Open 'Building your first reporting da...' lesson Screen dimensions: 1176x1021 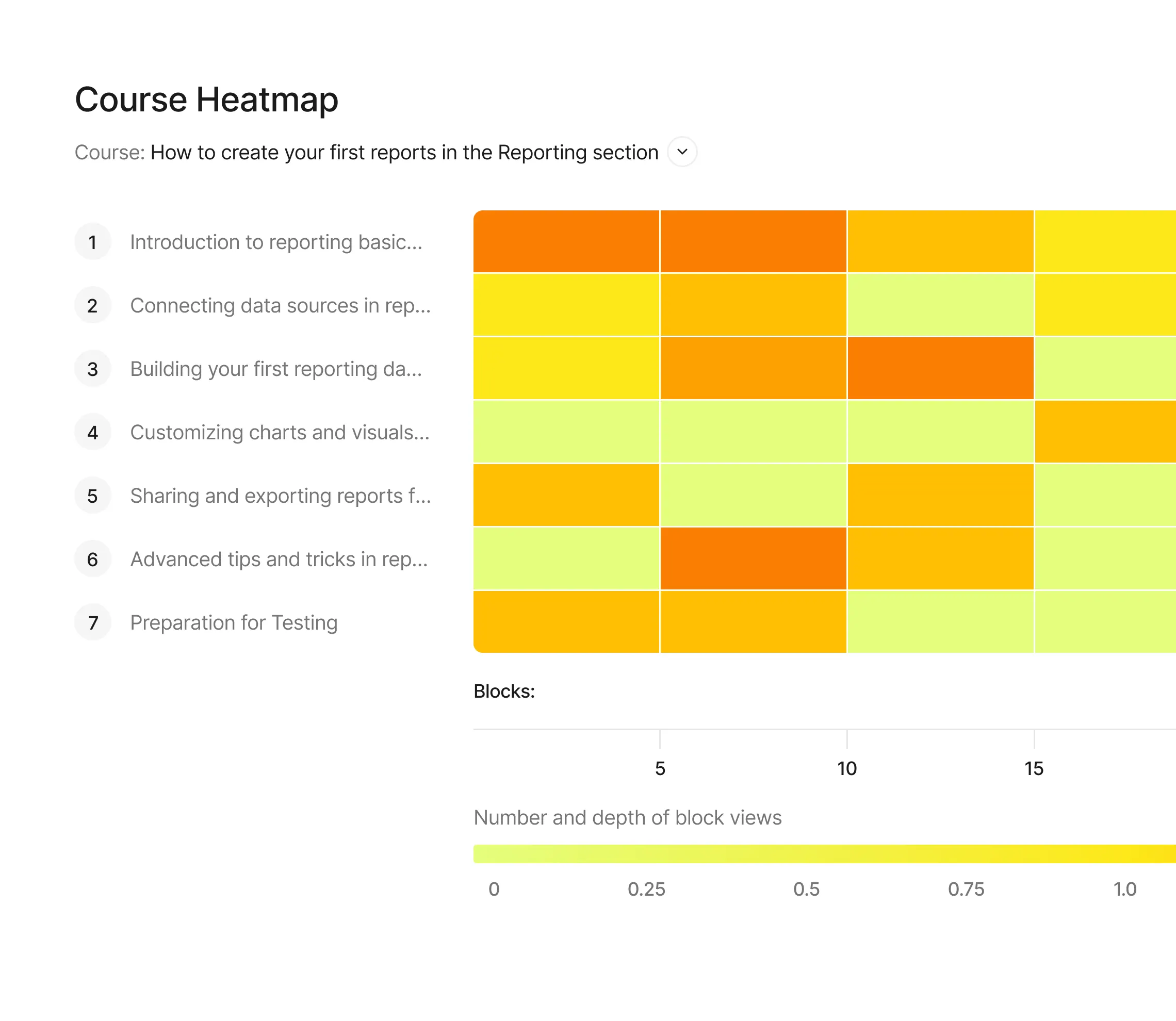click(276, 369)
